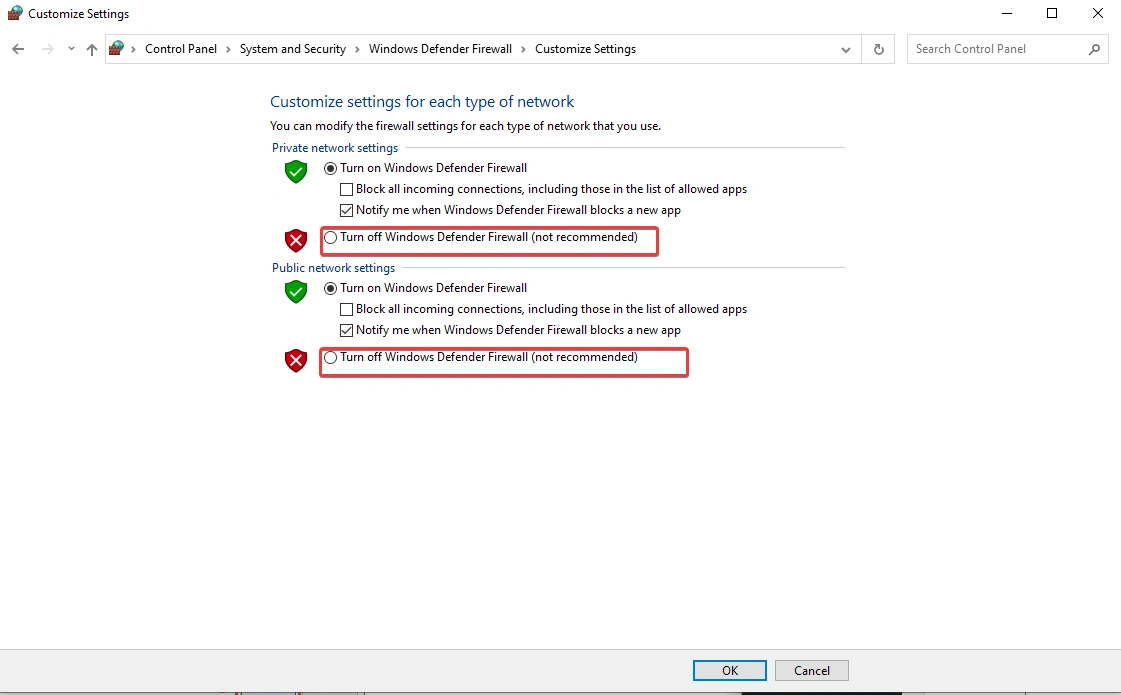The height and width of the screenshot is (695, 1121).
Task: Click Private network settings heading
Action: [x=335, y=148]
